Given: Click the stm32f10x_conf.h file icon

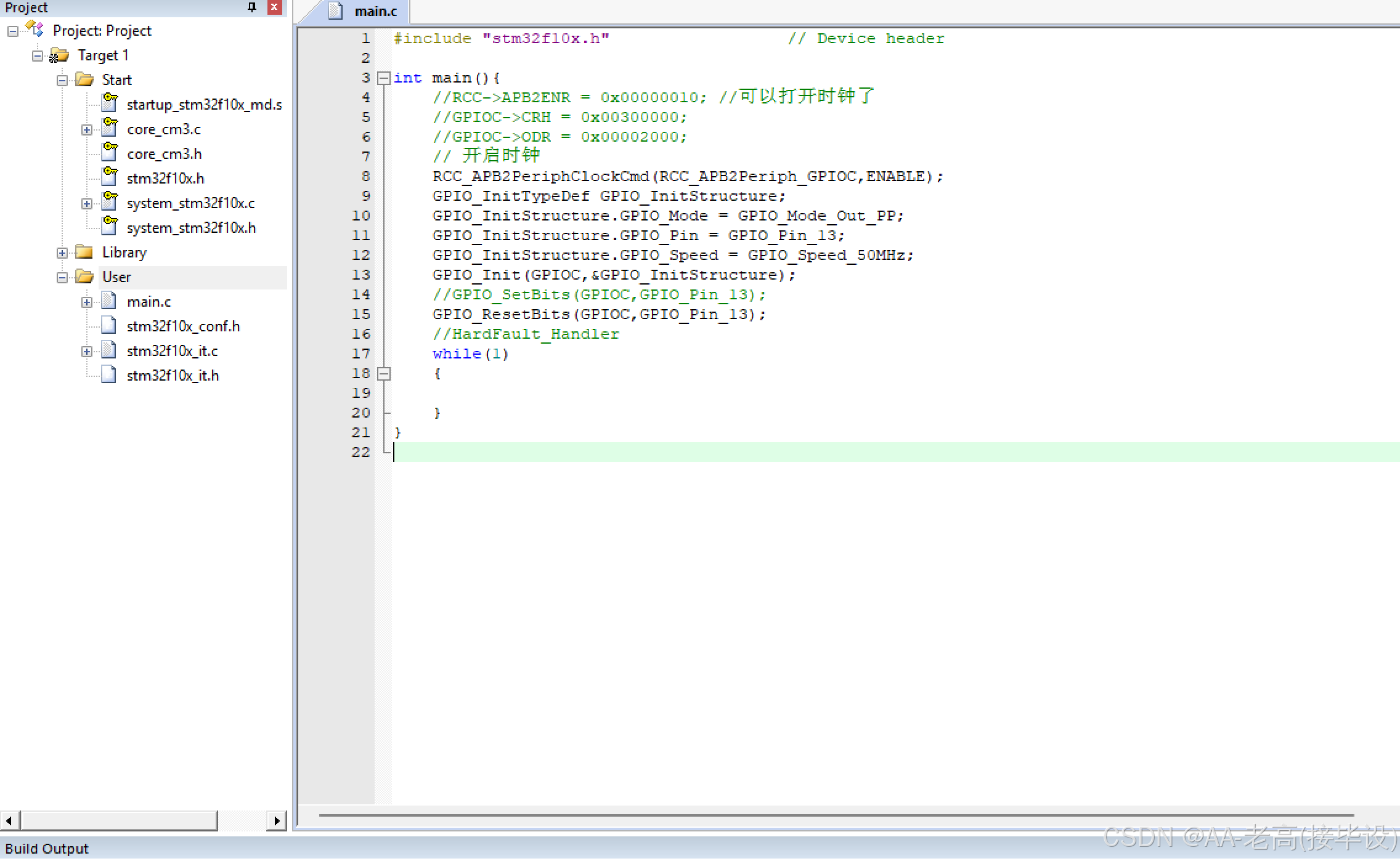Looking at the screenshot, I should point(109,325).
